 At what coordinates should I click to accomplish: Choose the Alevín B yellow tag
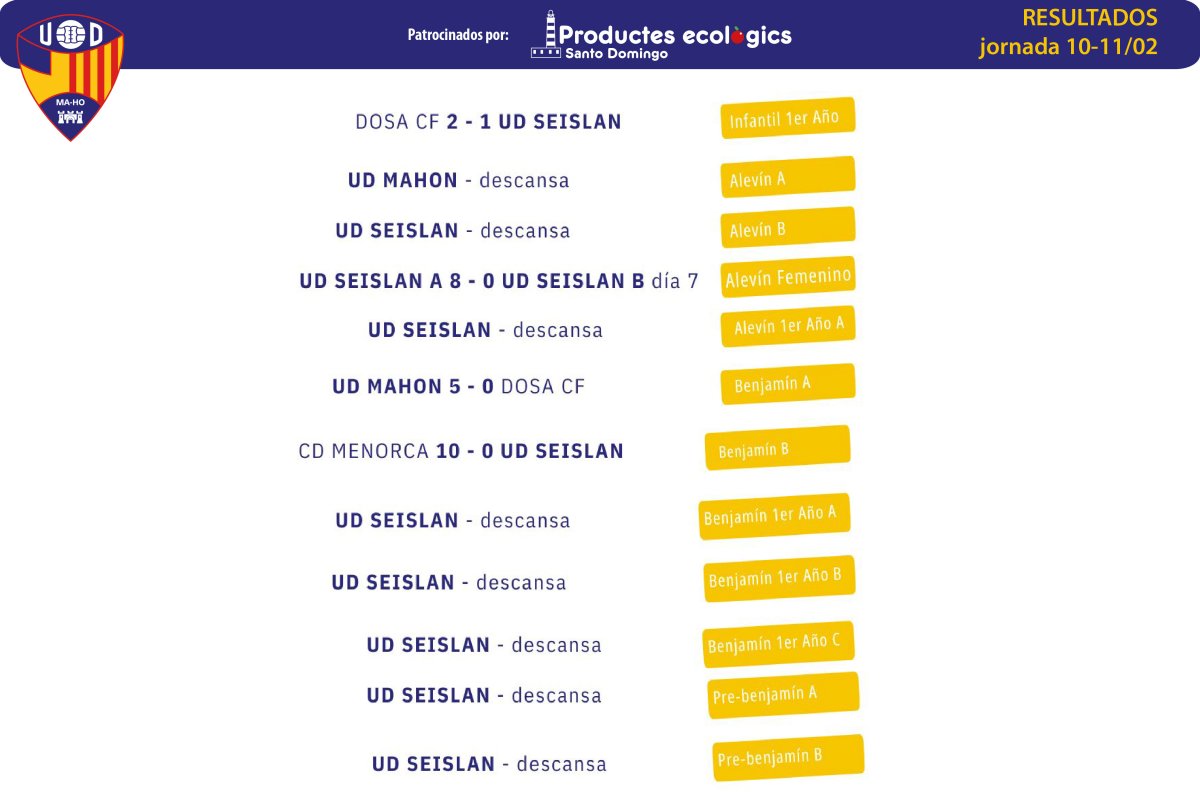click(x=788, y=227)
